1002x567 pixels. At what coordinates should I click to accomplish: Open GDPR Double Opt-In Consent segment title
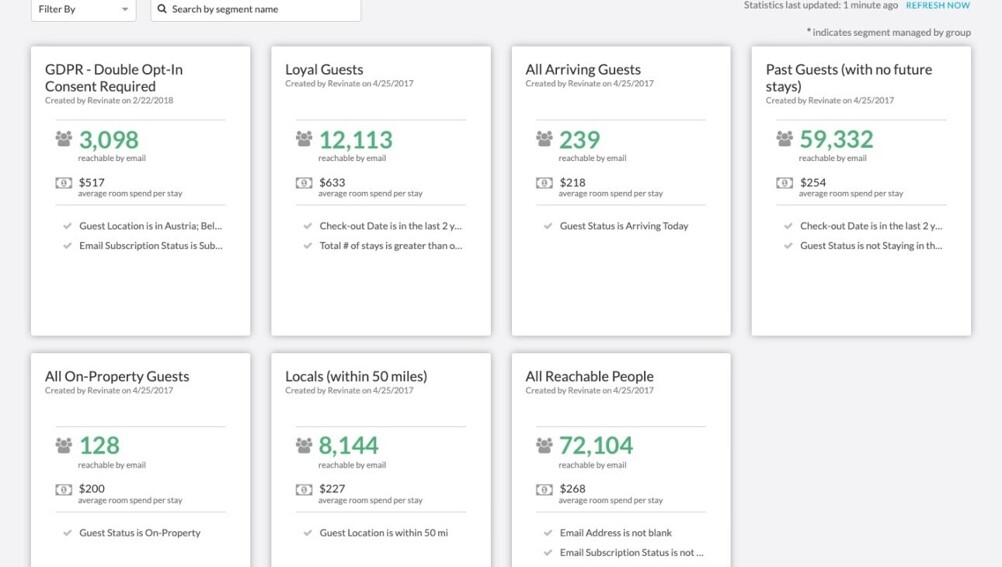[x=114, y=77]
